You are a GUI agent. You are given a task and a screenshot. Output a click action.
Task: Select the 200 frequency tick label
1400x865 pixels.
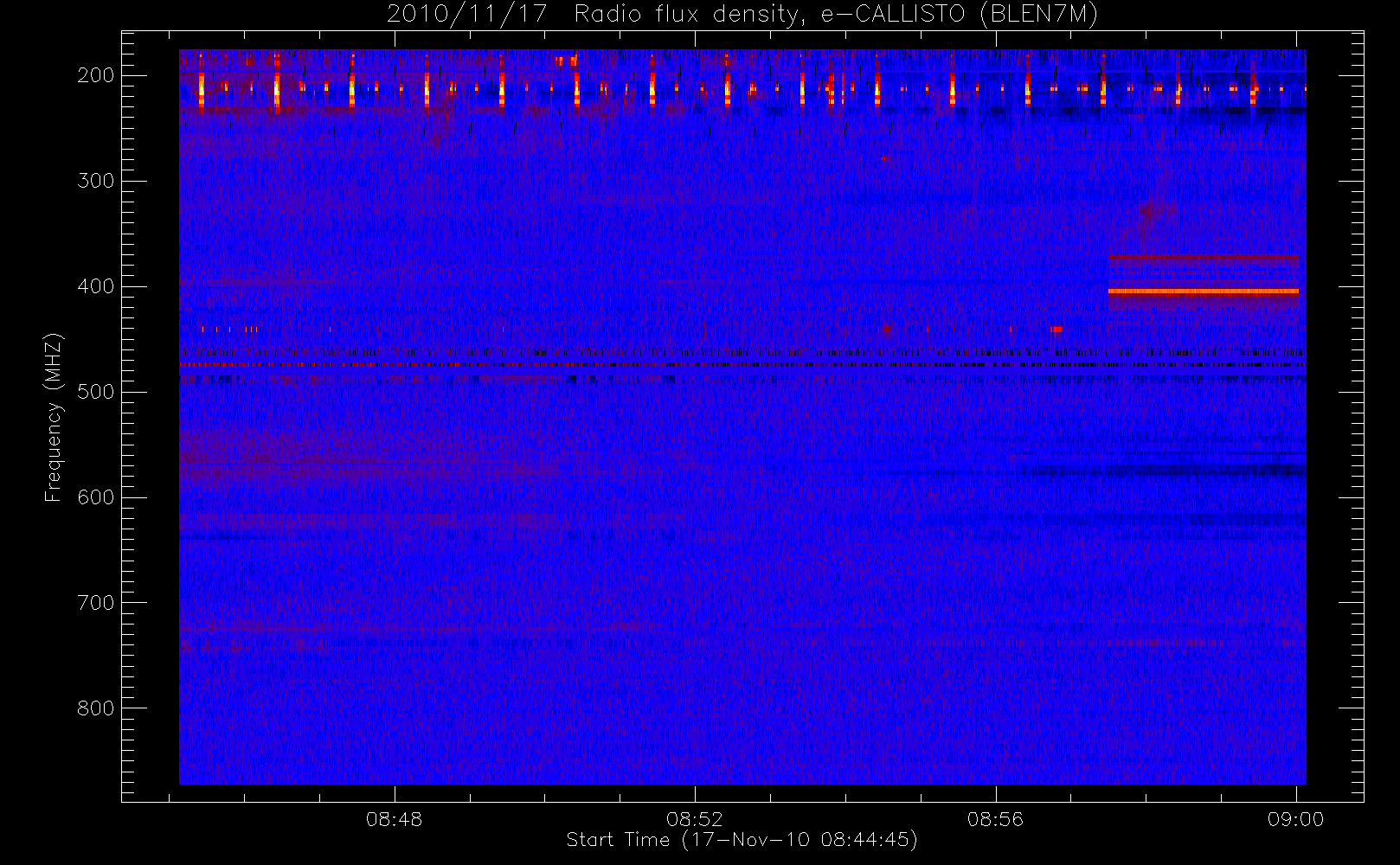[x=96, y=75]
